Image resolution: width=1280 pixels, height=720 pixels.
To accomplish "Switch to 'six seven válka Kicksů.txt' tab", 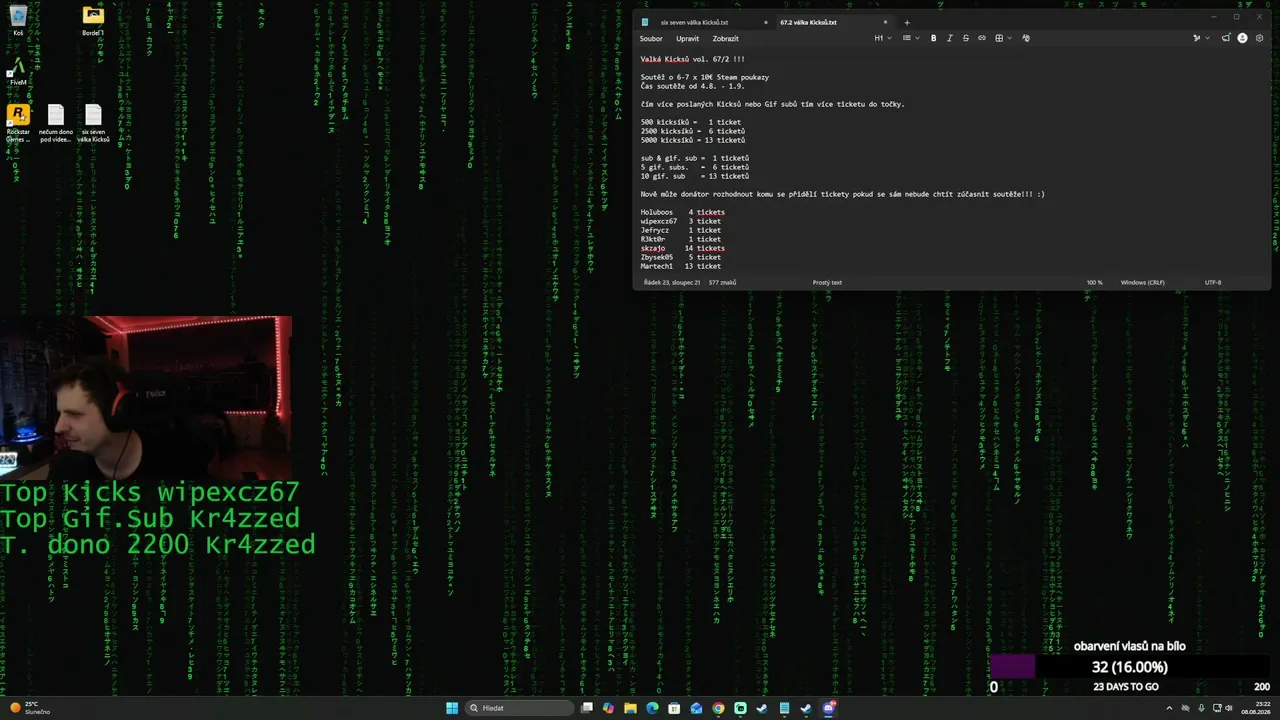I will coord(694,22).
